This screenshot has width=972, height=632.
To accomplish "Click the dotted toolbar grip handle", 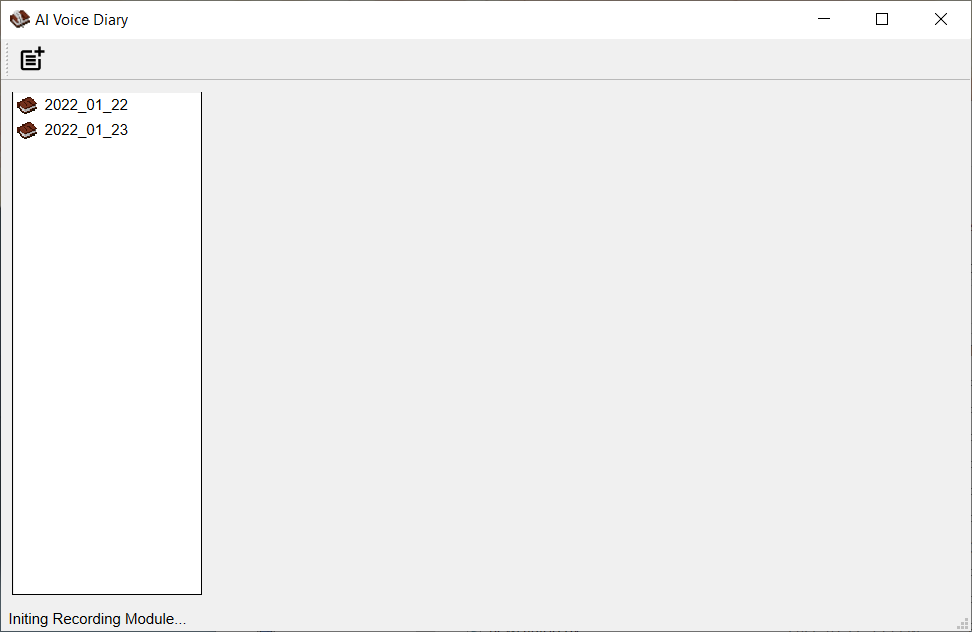I will coord(7,59).
